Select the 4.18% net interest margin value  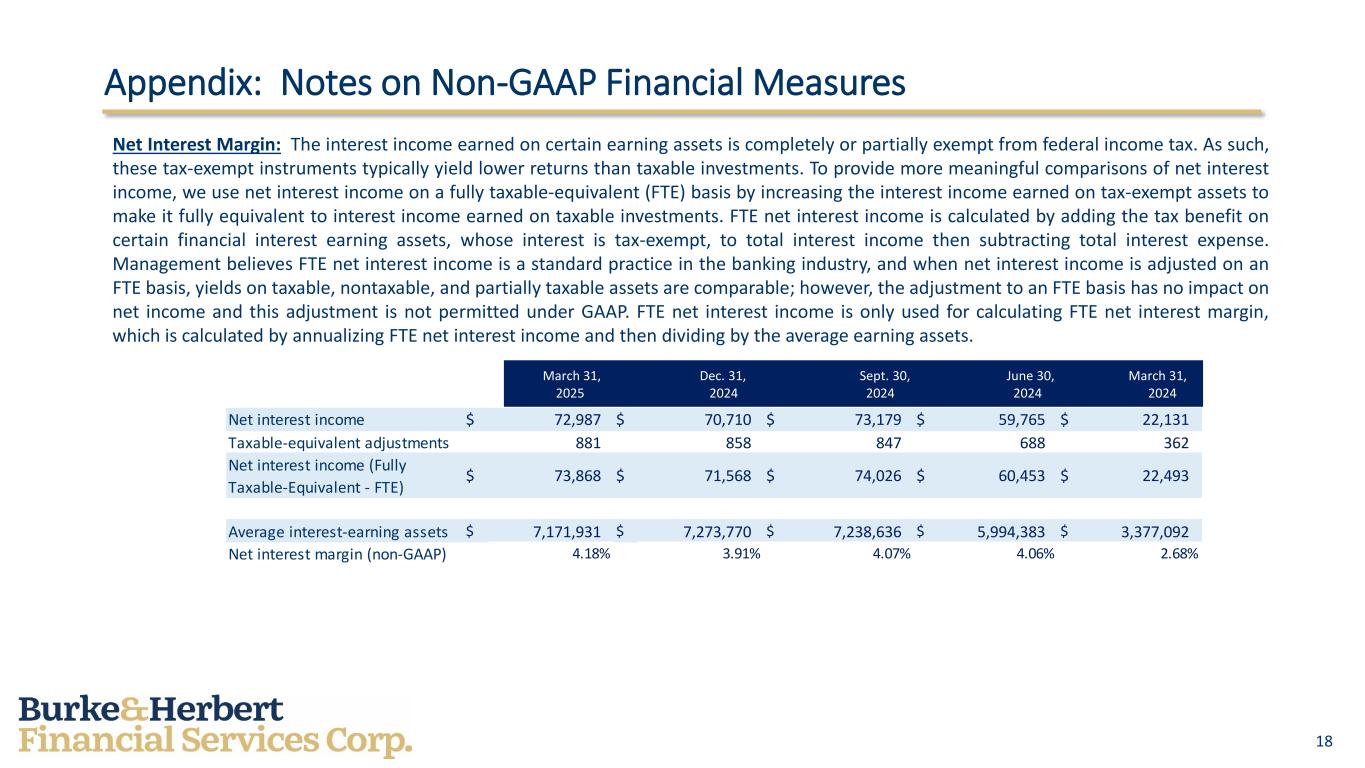pos(591,553)
